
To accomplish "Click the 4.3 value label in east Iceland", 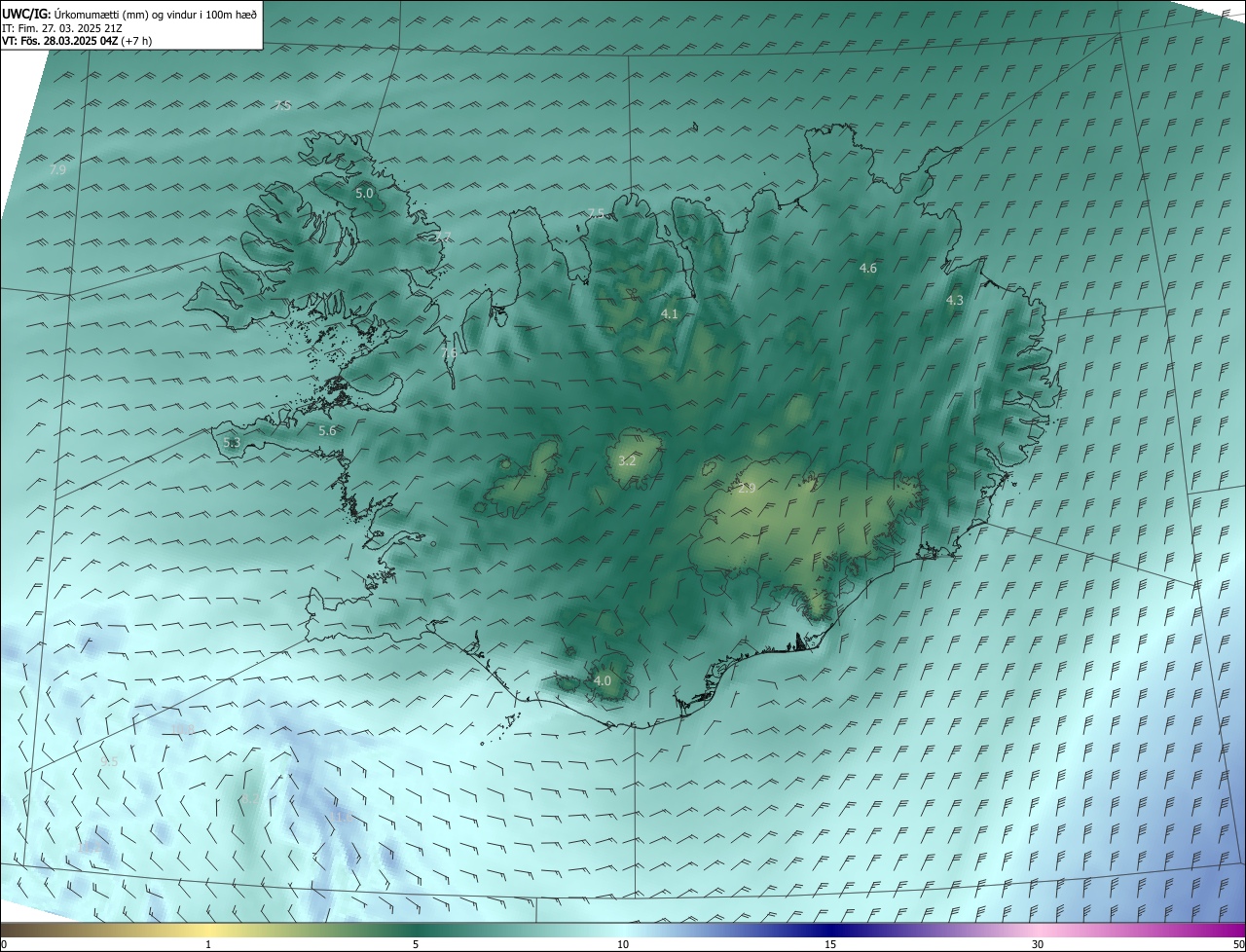I will coord(955,301).
